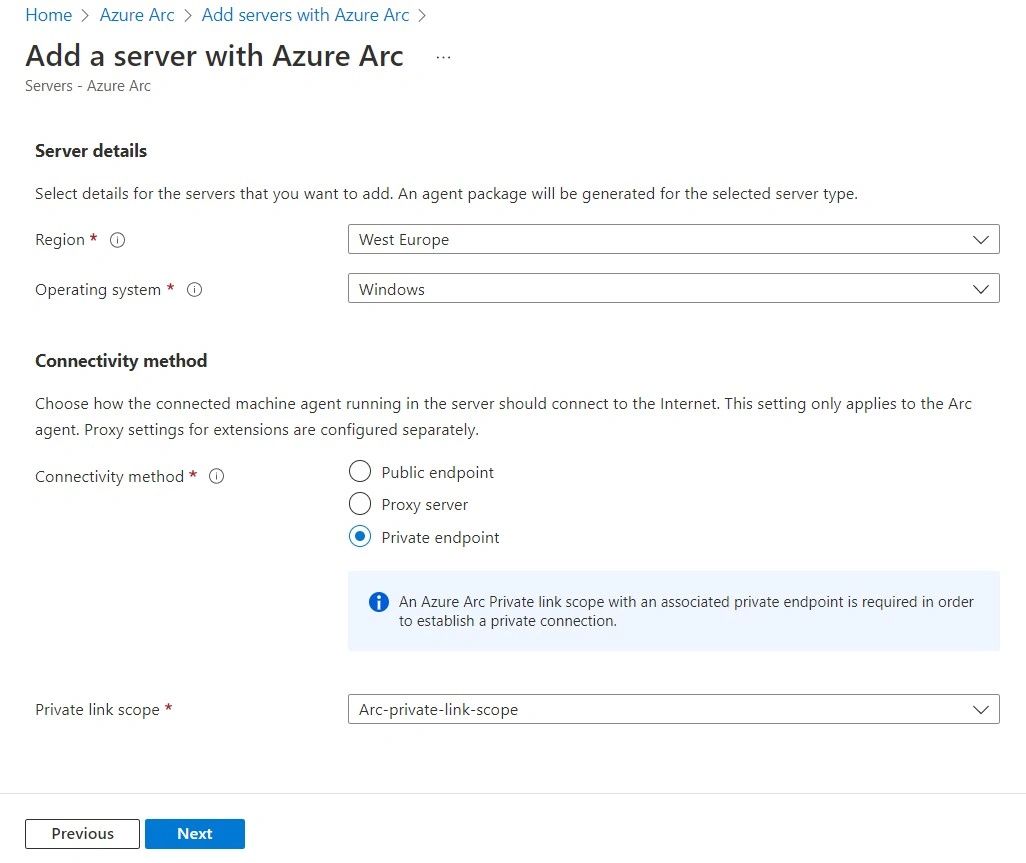The image size is (1026, 863).
Task: Click the Next button
Action: pyautogui.click(x=195, y=834)
